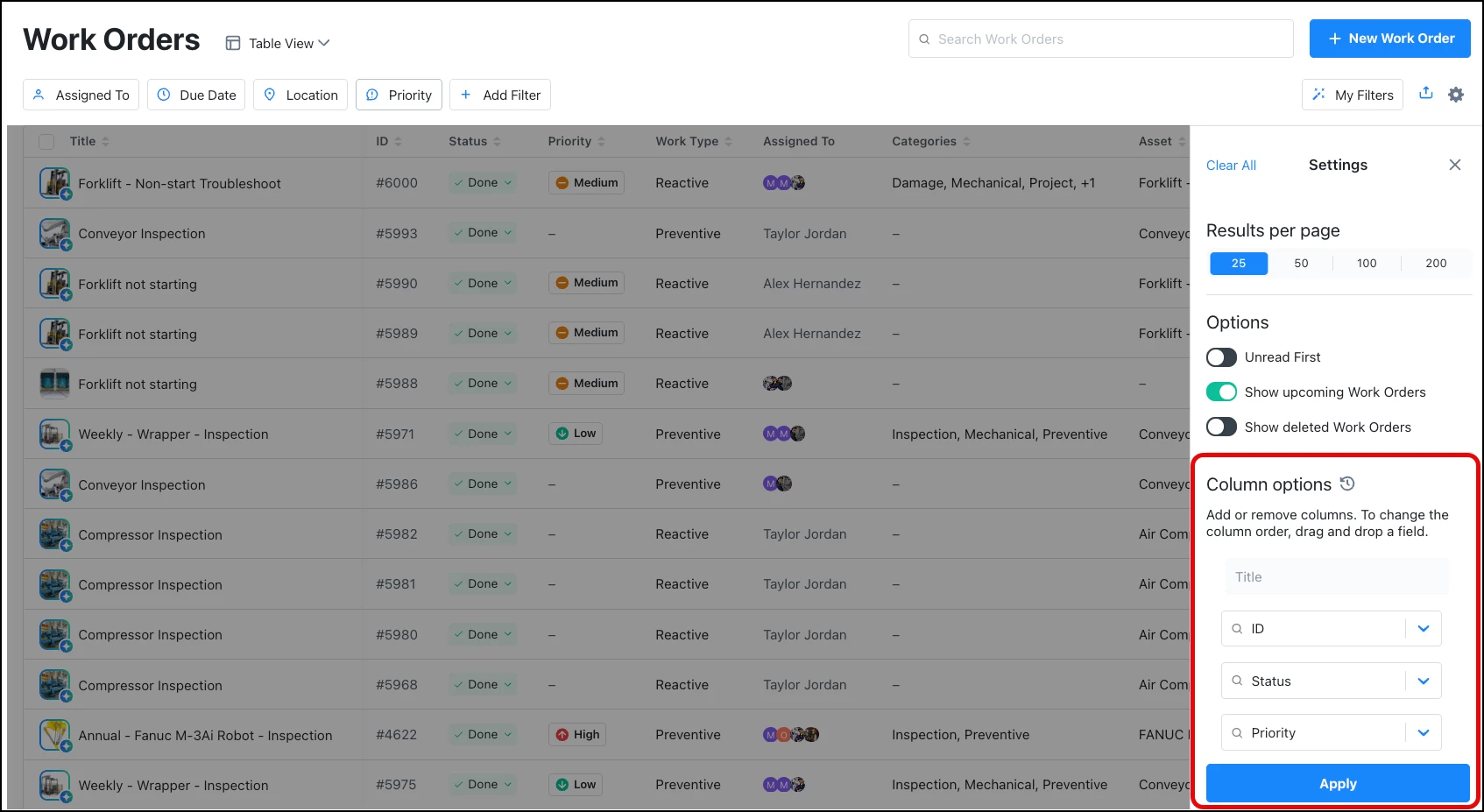Screen dimensions: 1484x812
Task: Open the Assigned To filter
Action: [x=81, y=95]
